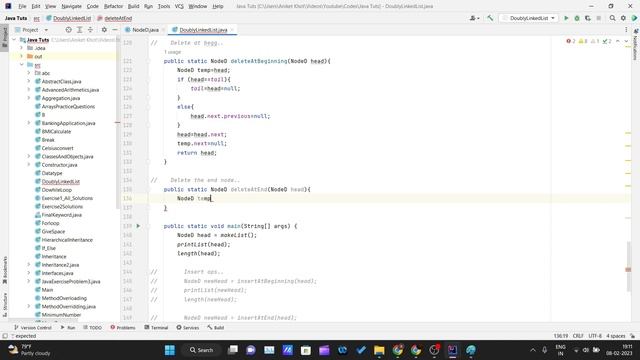Image resolution: width=640 pixels, height=360 pixels.
Task: Expand BankingApplication.java node
Action: coord(29,123)
